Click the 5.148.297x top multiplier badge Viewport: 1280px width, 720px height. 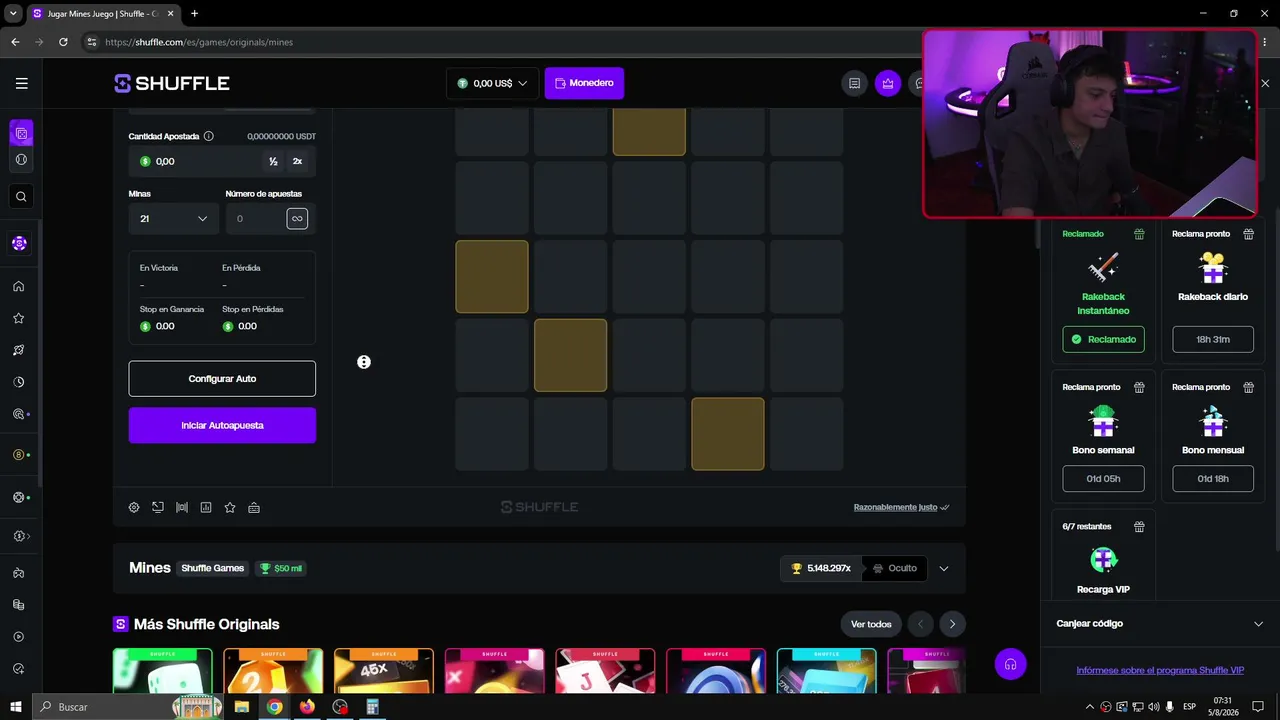click(x=821, y=569)
